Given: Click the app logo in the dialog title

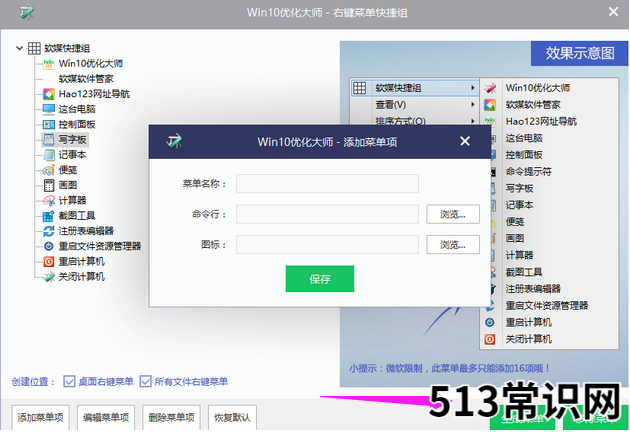Looking at the screenshot, I should pos(174,141).
